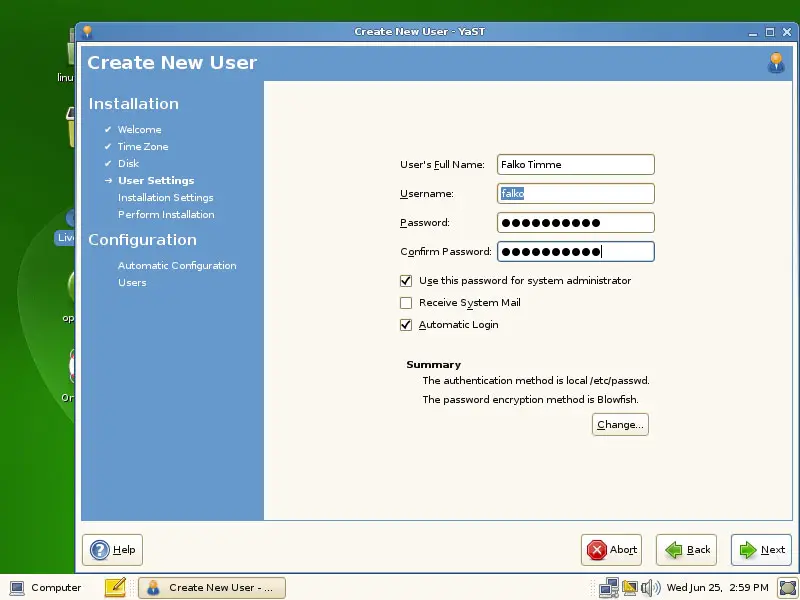Click into the Username field

pyautogui.click(x=576, y=193)
